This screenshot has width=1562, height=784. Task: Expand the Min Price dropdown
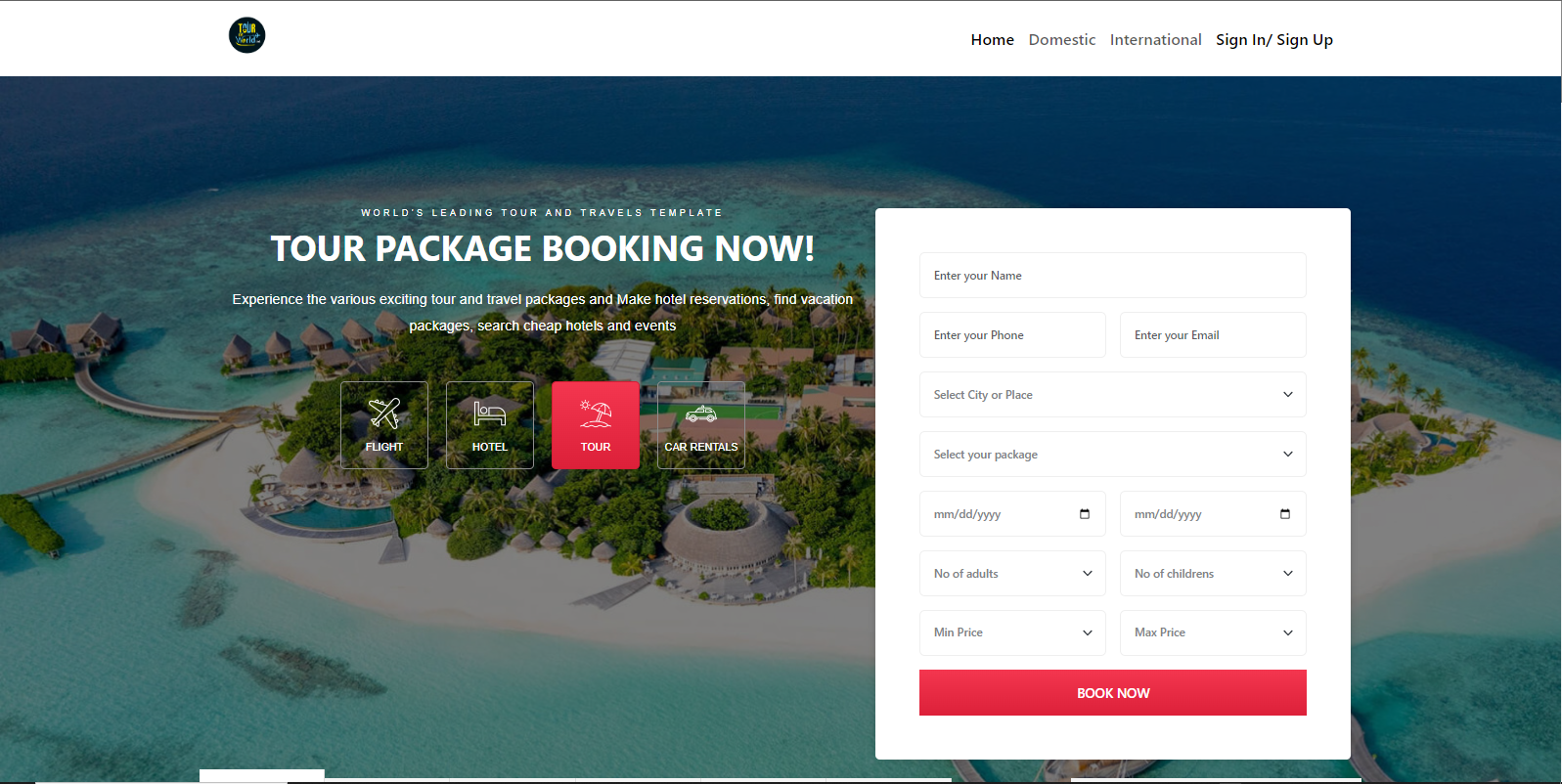1012,632
